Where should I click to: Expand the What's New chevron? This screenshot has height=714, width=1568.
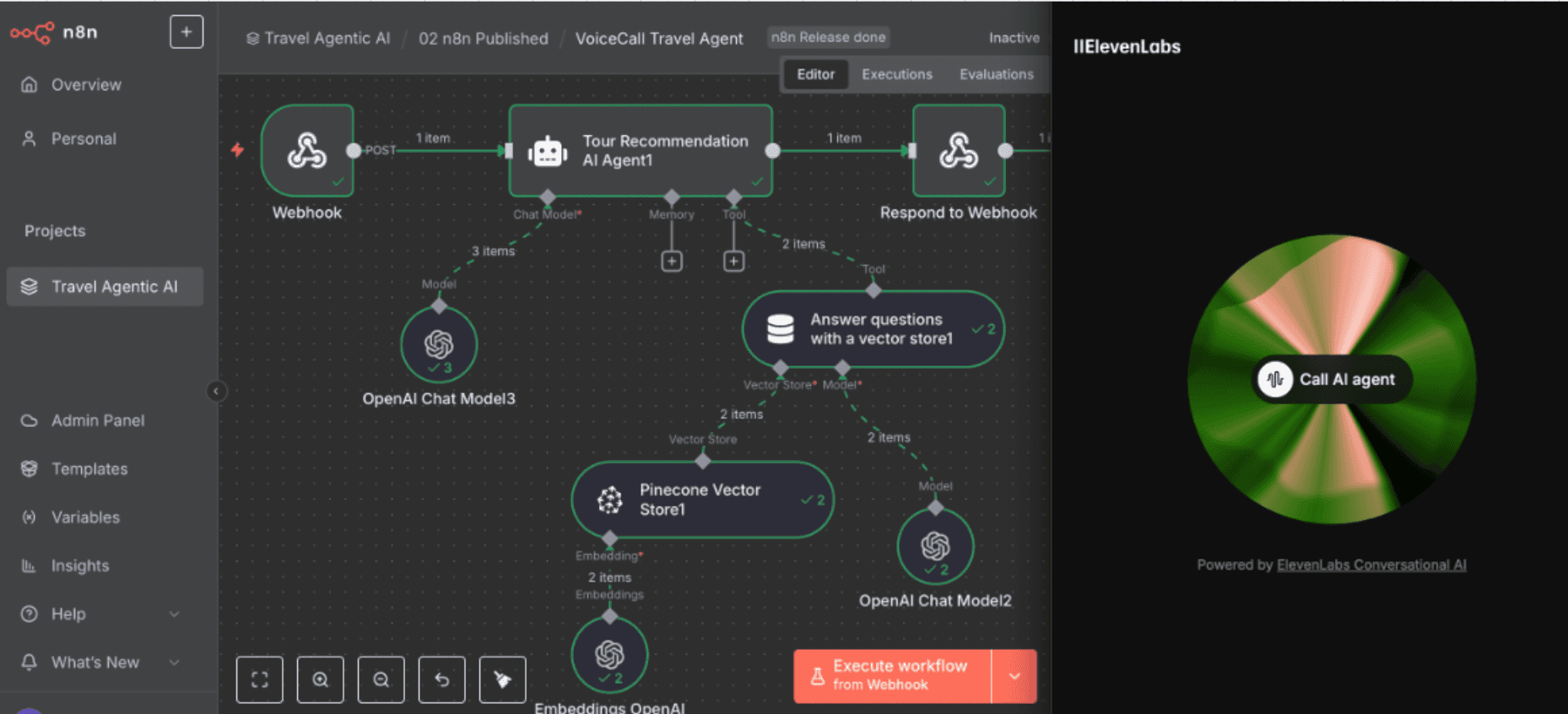point(175,662)
